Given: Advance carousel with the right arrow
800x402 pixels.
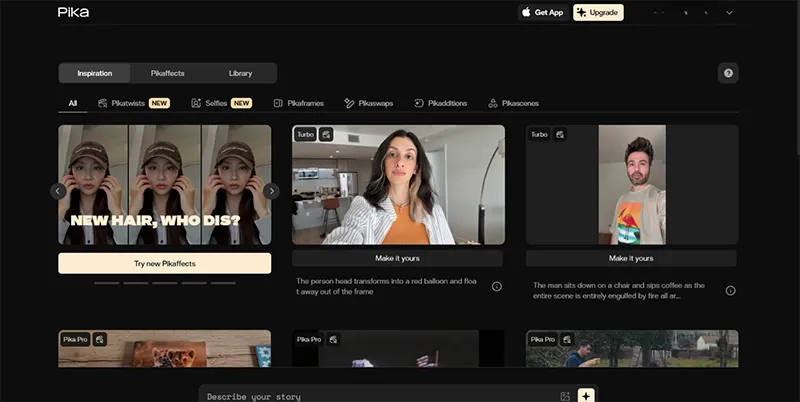Looking at the screenshot, I should pos(271,191).
